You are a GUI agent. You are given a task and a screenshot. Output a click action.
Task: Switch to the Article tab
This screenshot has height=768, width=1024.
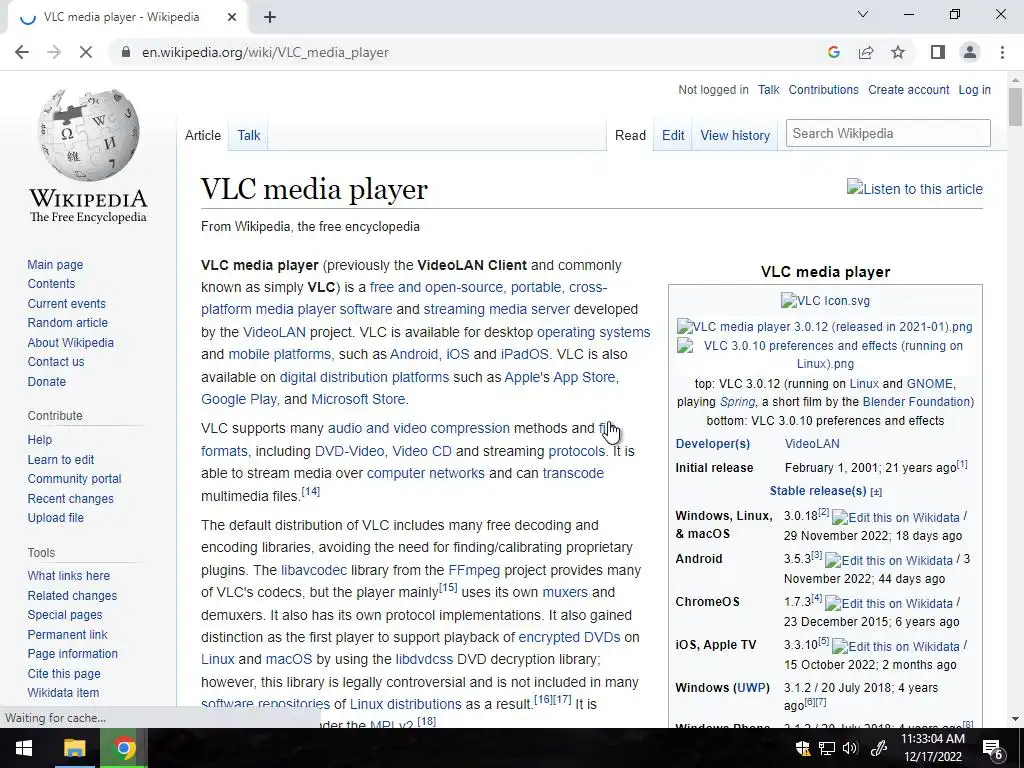click(202, 135)
